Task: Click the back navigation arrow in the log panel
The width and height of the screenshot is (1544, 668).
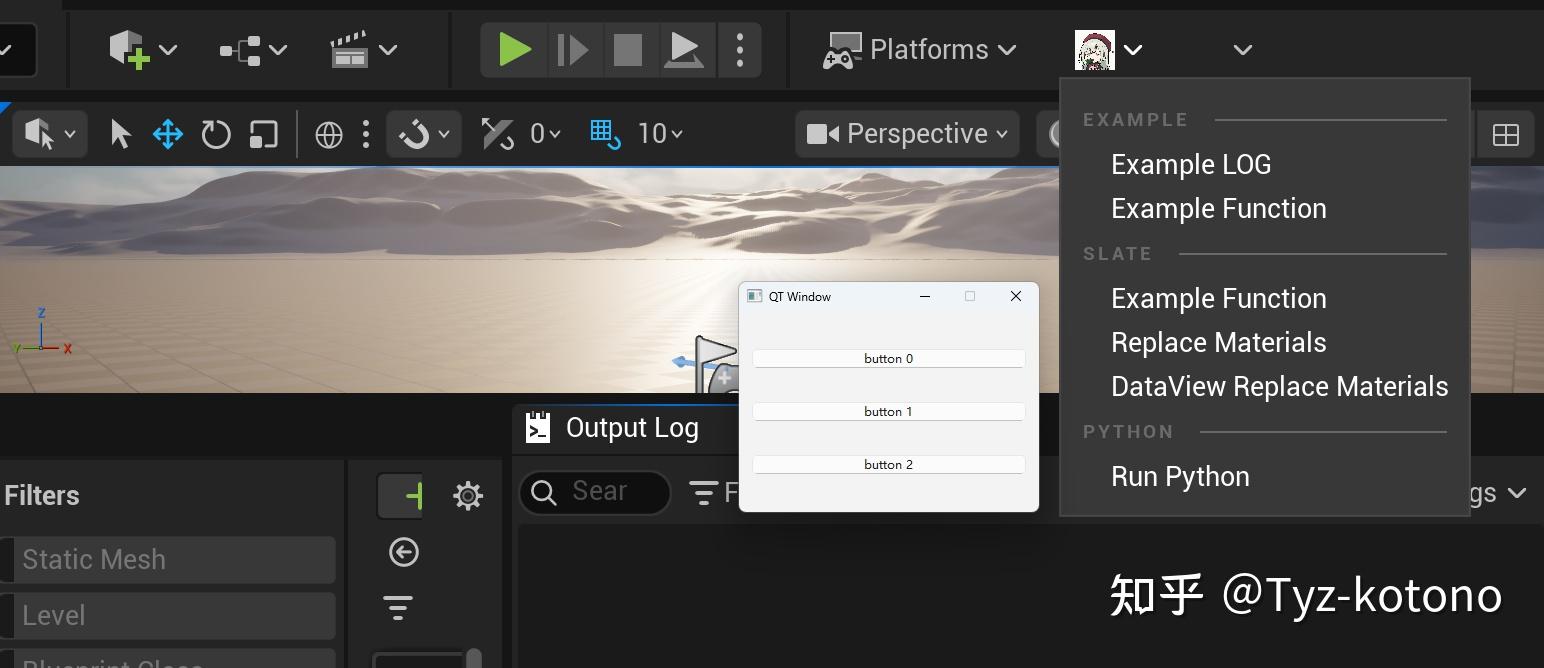Action: tap(404, 551)
